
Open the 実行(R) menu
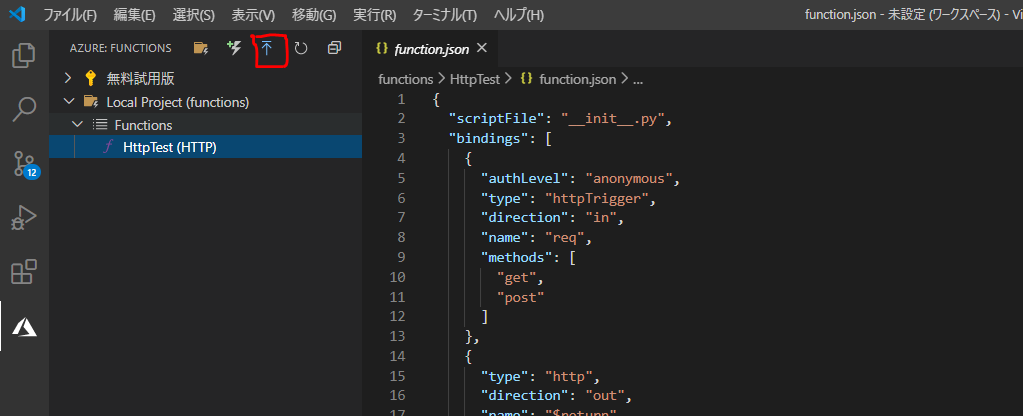click(x=374, y=15)
